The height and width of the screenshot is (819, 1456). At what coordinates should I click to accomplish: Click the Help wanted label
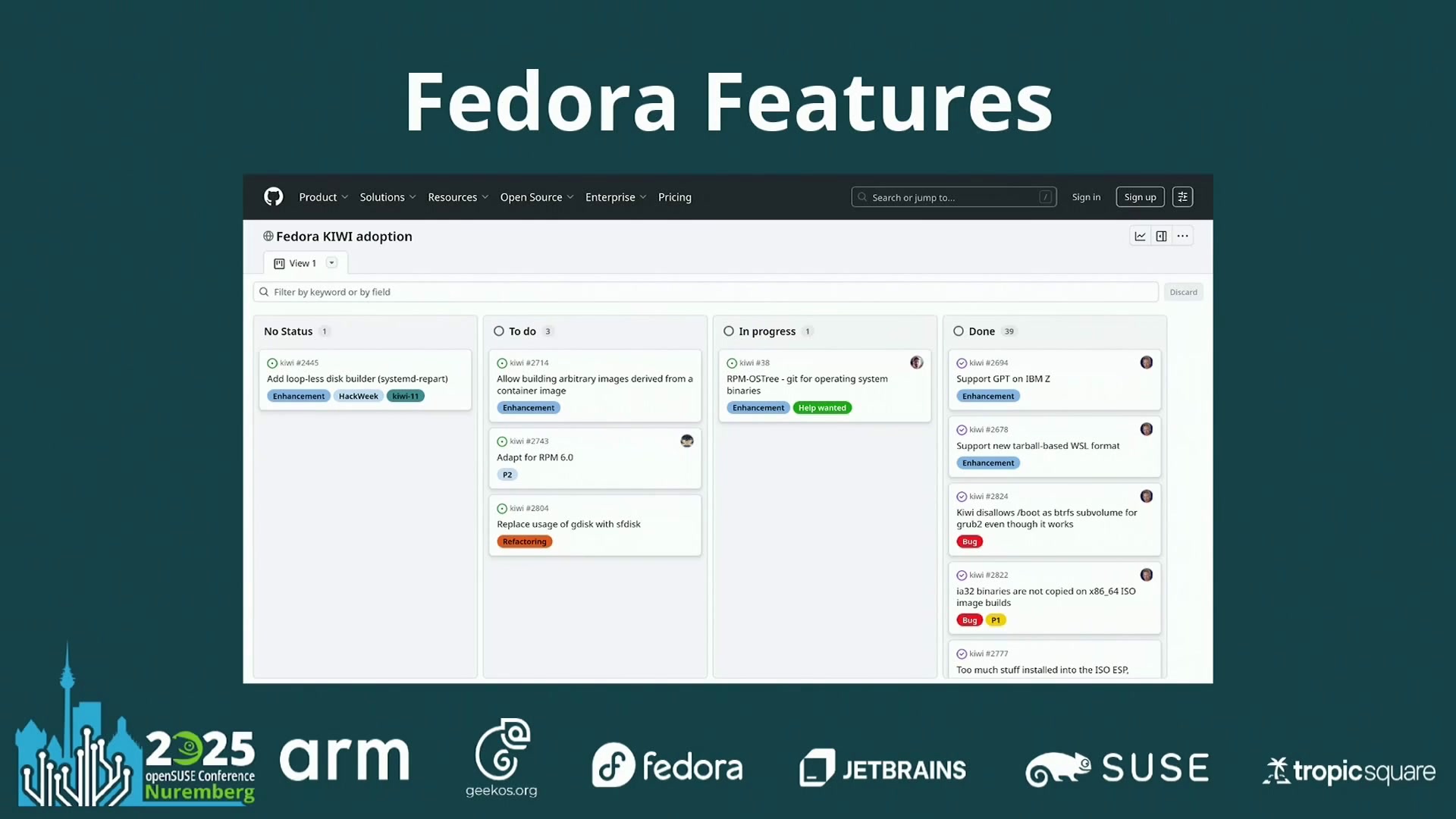[x=822, y=408]
